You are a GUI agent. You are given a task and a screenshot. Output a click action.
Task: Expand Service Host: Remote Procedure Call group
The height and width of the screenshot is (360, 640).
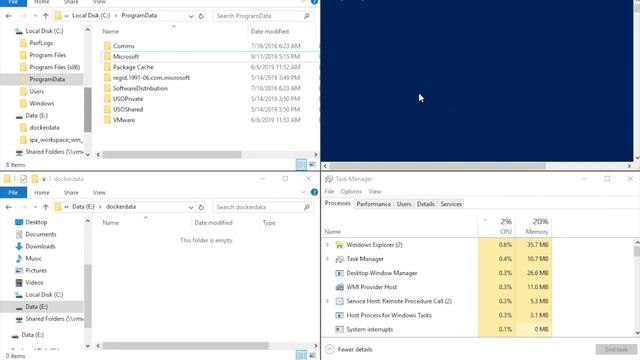point(327,301)
